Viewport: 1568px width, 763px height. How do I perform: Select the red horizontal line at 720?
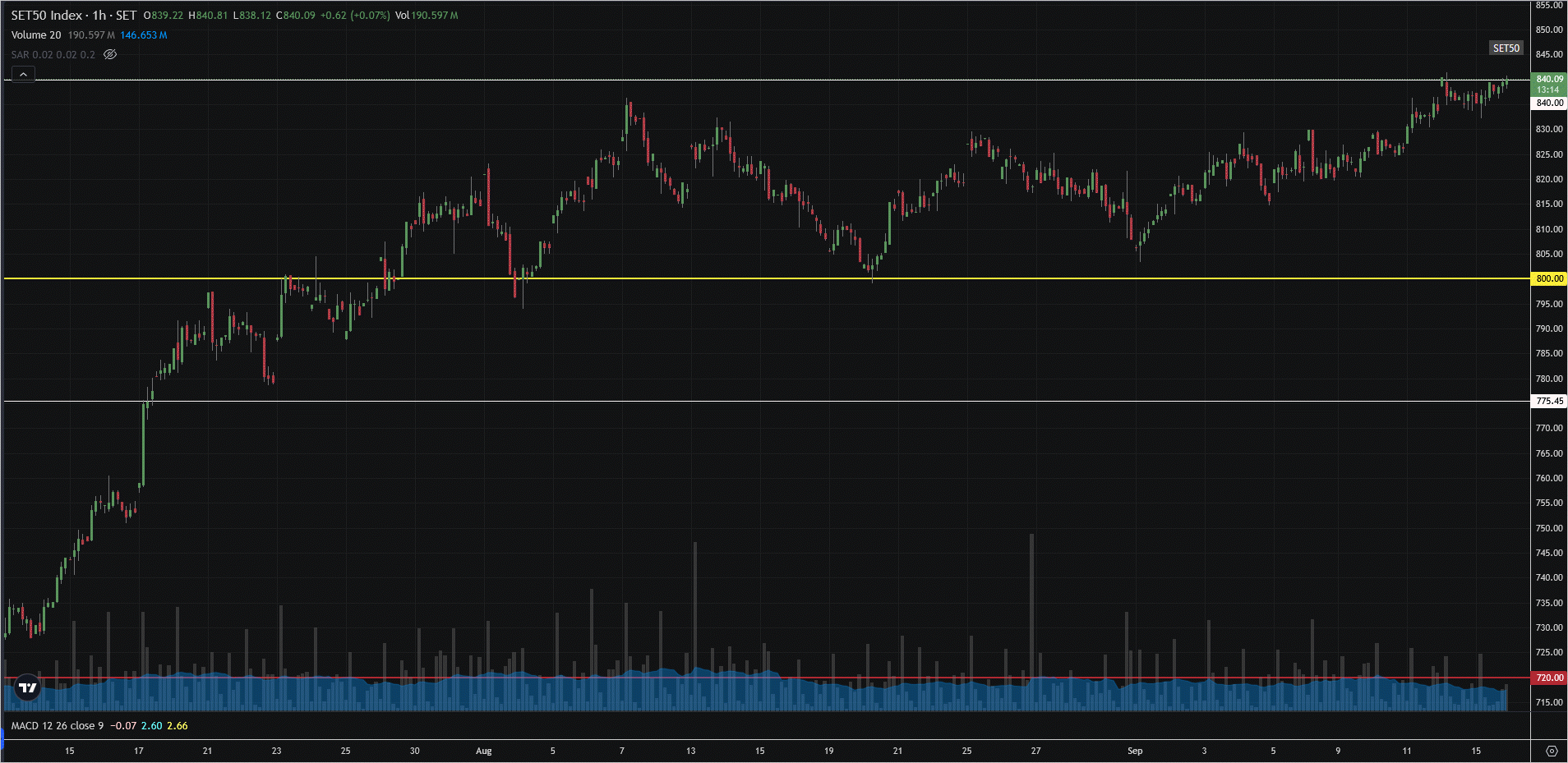[740, 678]
